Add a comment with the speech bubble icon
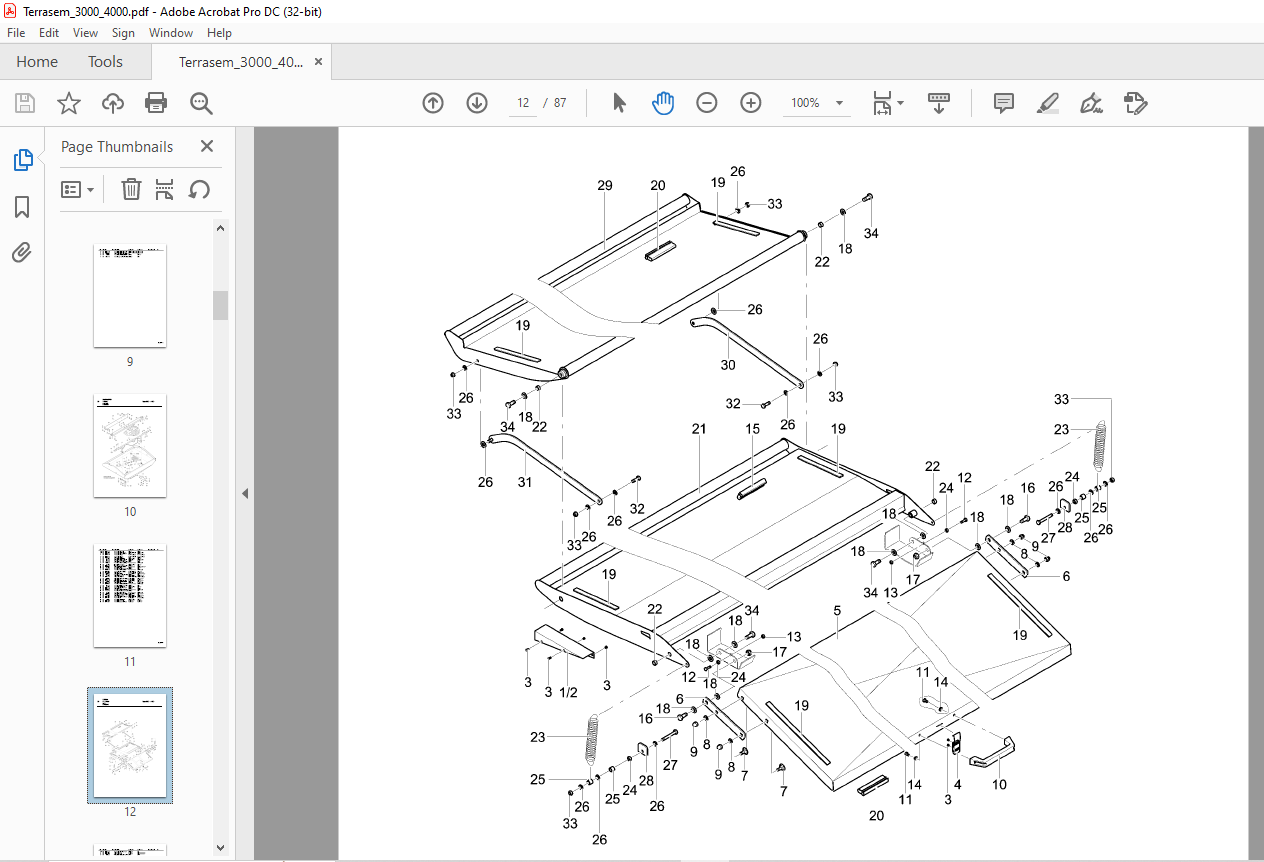Viewport: 1264px width, 862px height. (x=1004, y=103)
